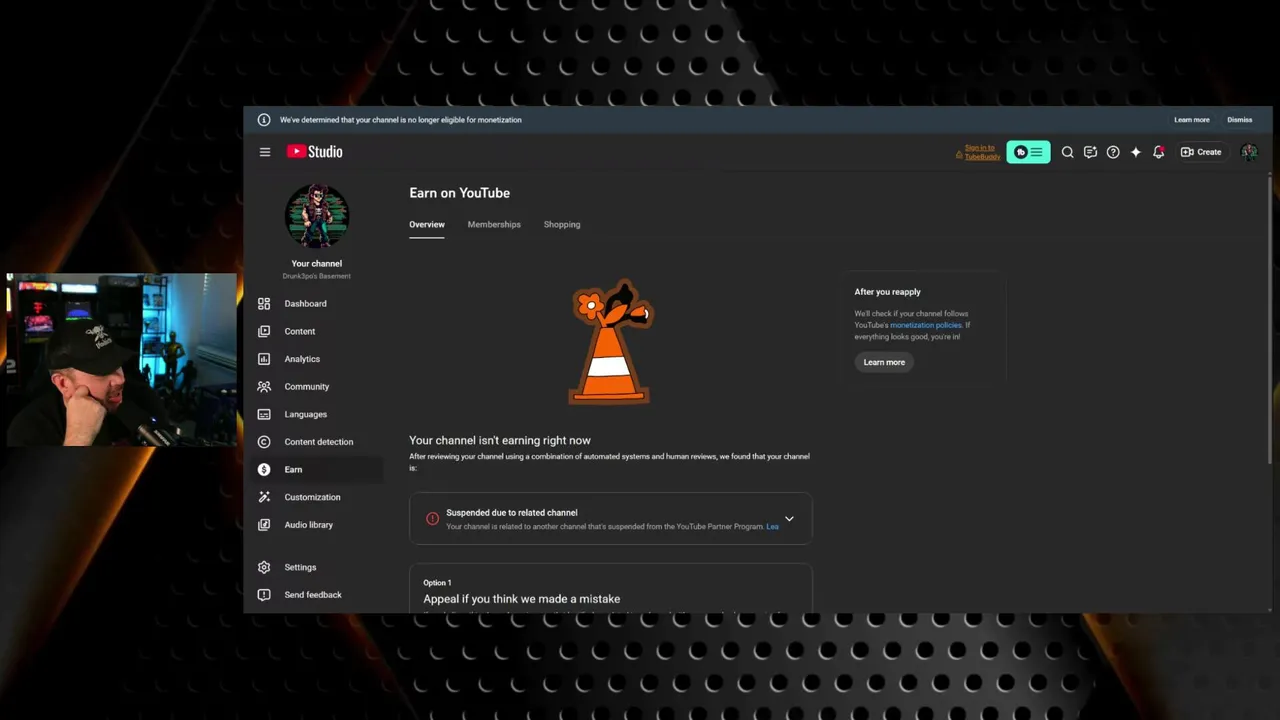Click Learn more under After you reapply
Screen dimensions: 1280x720
point(884,362)
